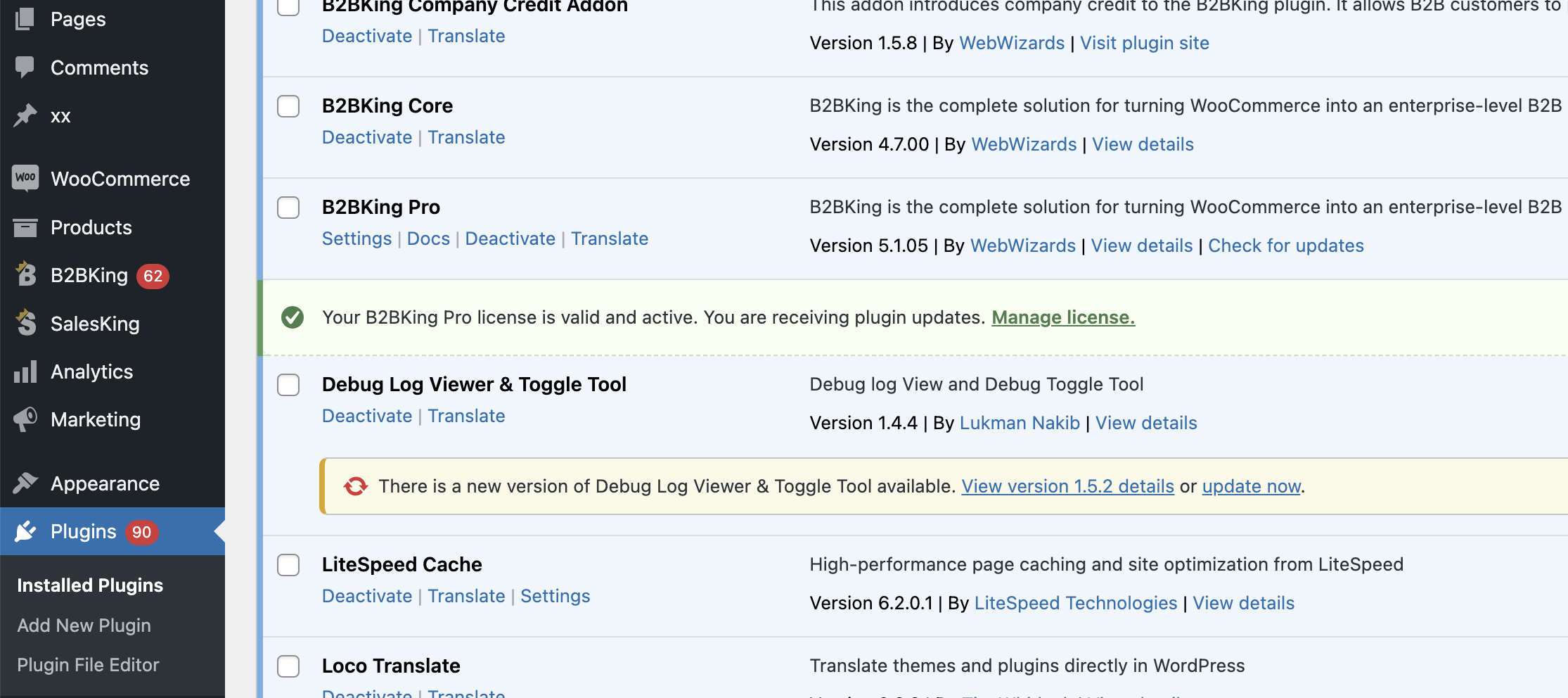Image resolution: width=1568 pixels, height=698 pixels.
Task: Click Translate under LiteSpeed Cache
Action: pos(467,596)
